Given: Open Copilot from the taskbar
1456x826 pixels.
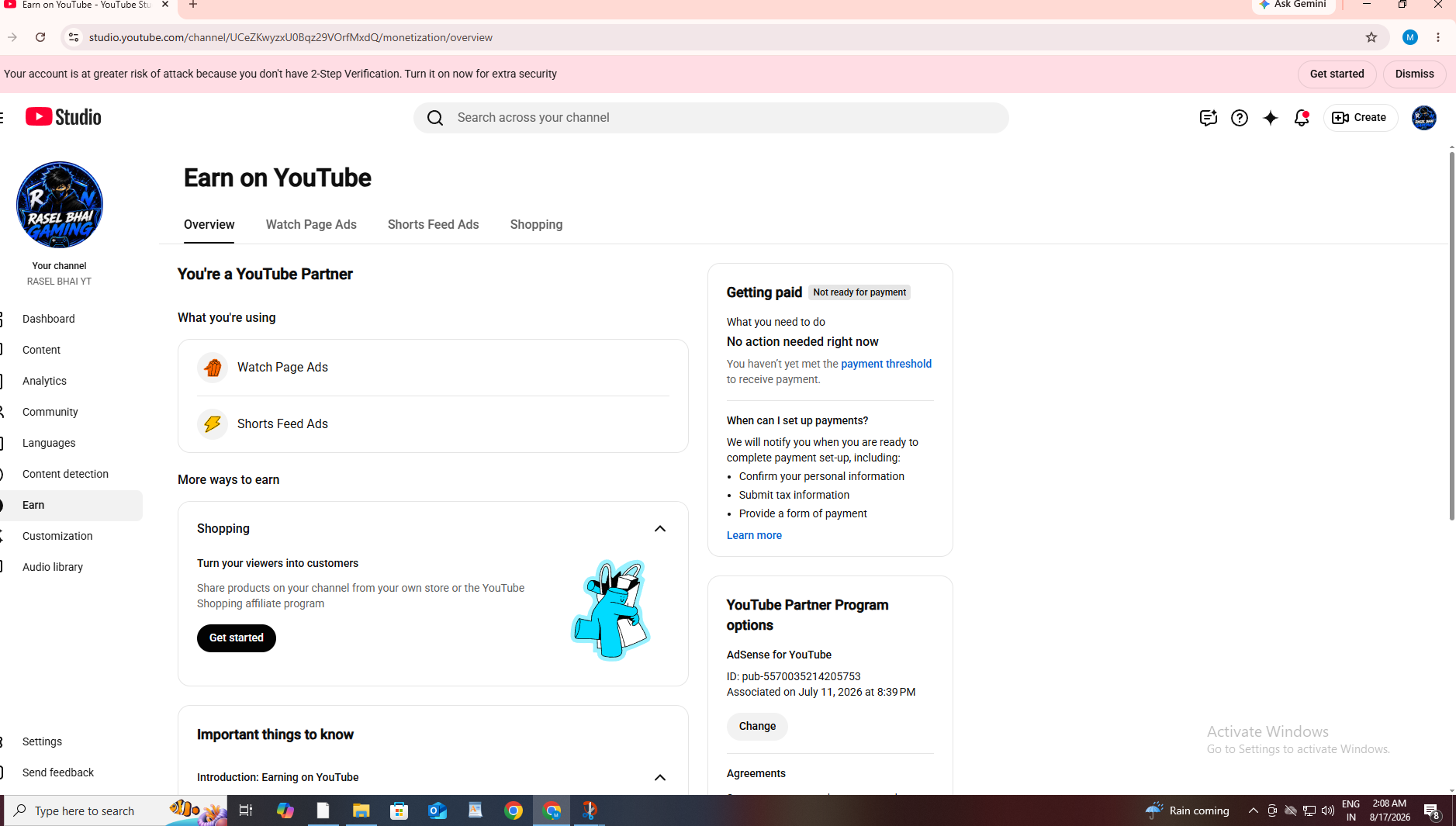Looking at the screenshot, I should [x=285, y=810].
